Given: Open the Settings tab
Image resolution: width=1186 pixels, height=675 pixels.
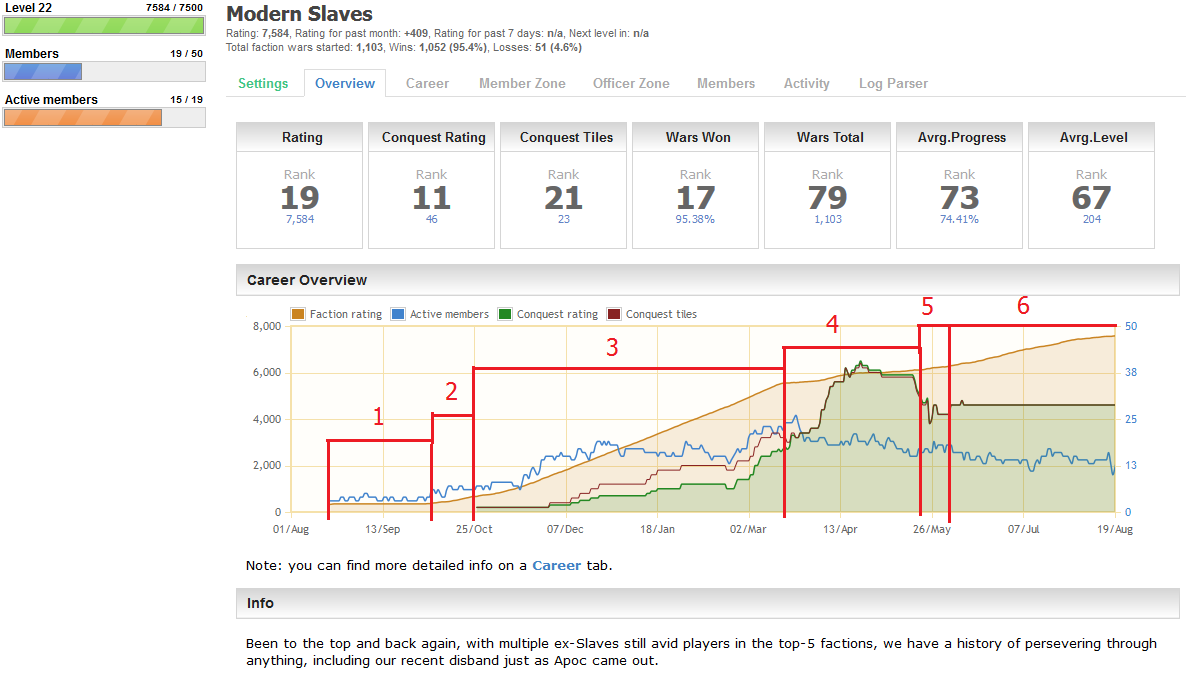Looking at the screenshot, I should coord(263,84).
